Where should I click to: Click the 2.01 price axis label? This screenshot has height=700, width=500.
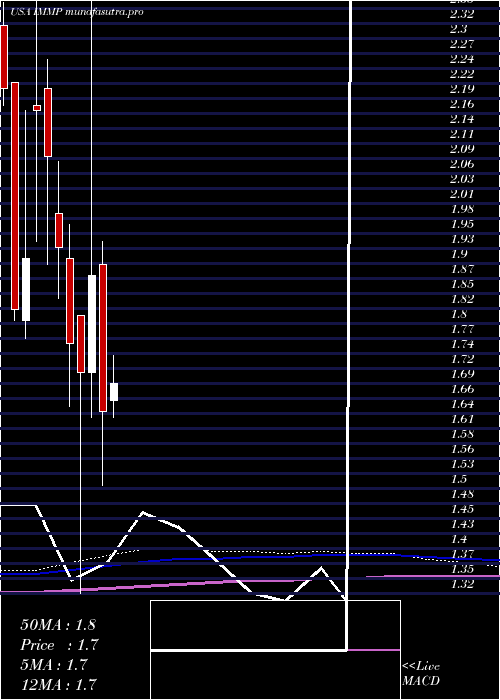pos(462,194)
